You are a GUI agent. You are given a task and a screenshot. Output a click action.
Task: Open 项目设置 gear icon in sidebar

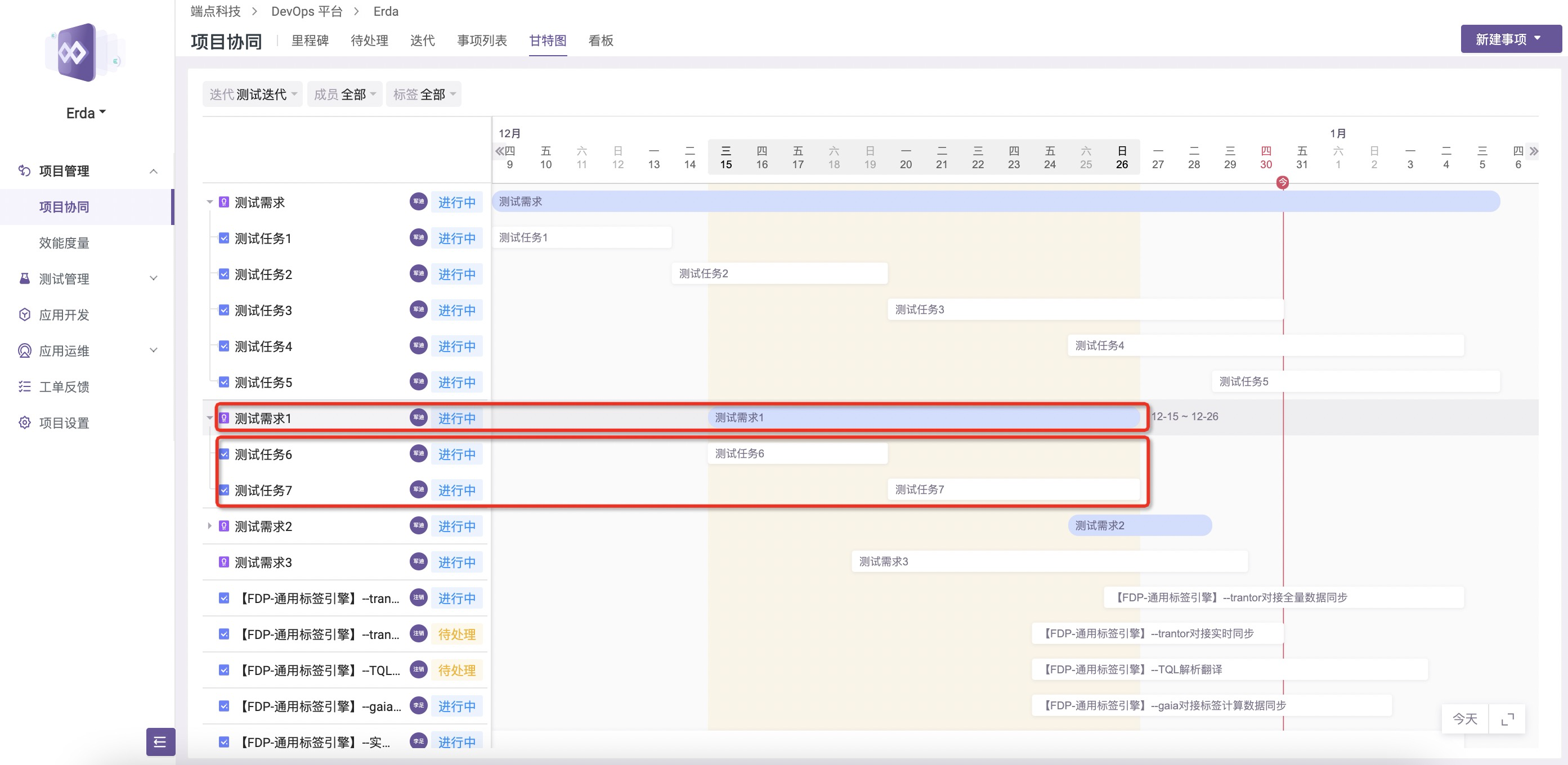(x=24, y=422)
